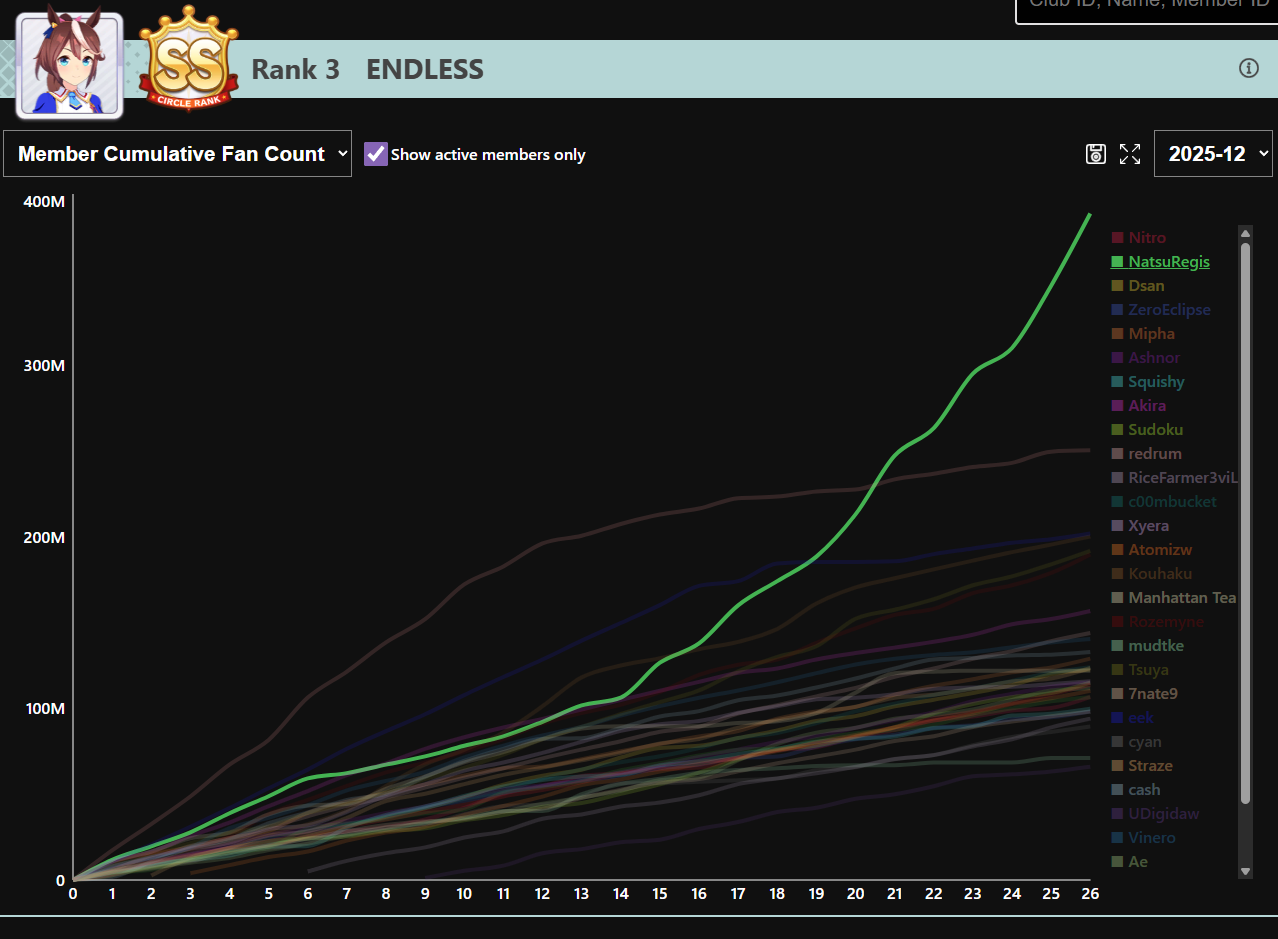
Task: Toggle Squishy series in legend
Action: coord(1148,382)
